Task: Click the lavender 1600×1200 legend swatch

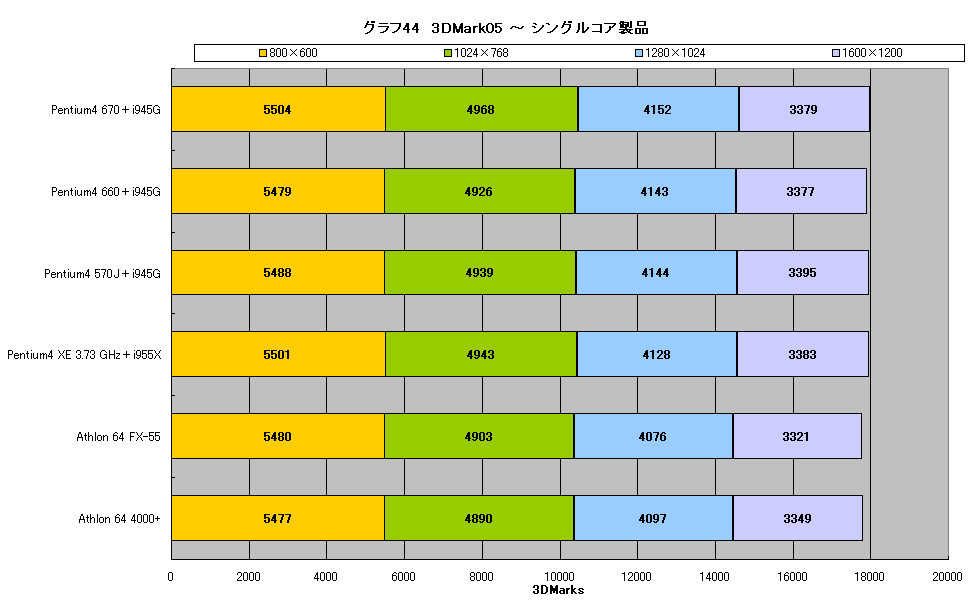Action: [836, 53]
